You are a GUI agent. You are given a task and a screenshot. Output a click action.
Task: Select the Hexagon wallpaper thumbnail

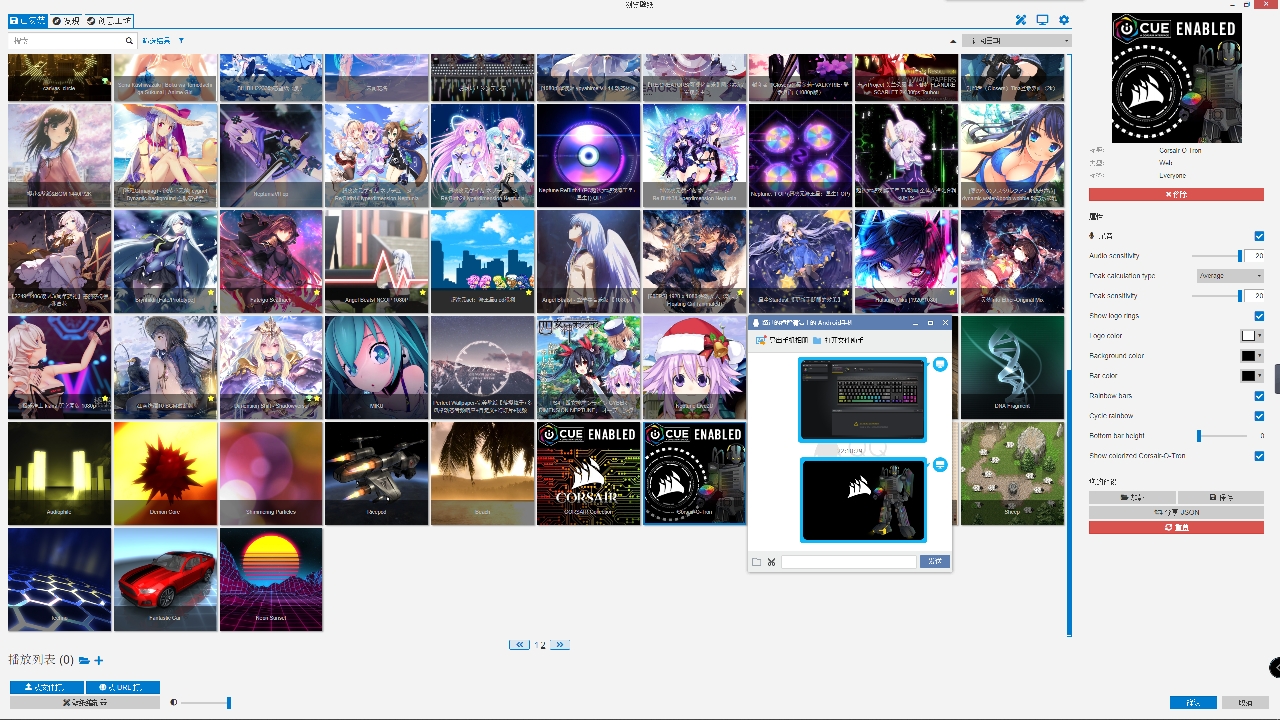click(x=60, y=579)
